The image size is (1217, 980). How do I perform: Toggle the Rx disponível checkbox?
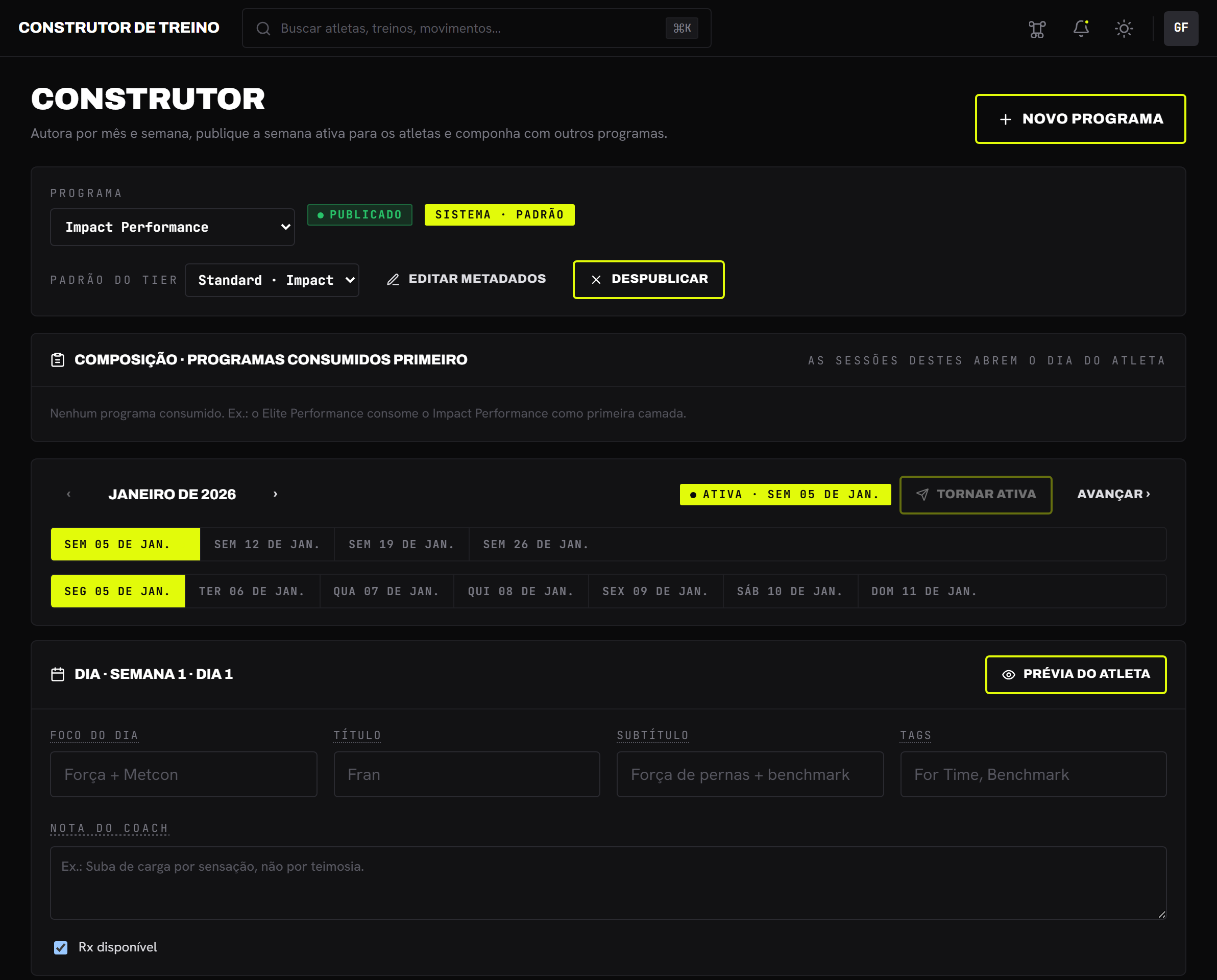[60, 947]
